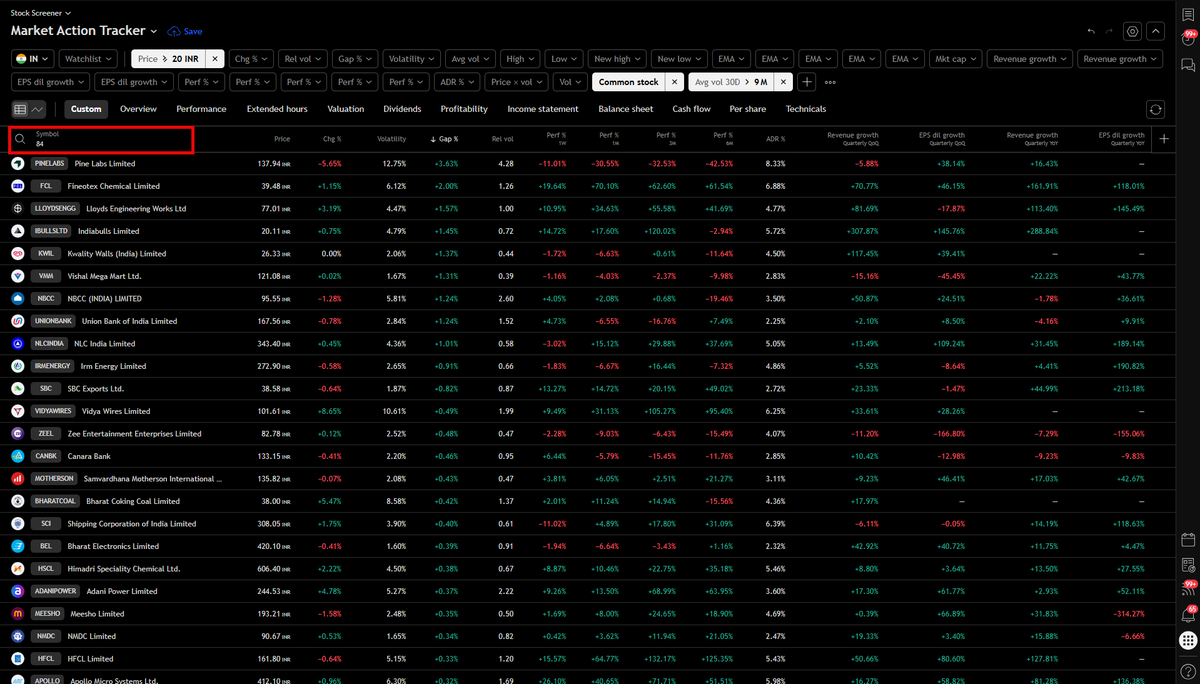The image size is (1200, 684).
Task: Sort by ADR % column header
Action: coord(775,139)
